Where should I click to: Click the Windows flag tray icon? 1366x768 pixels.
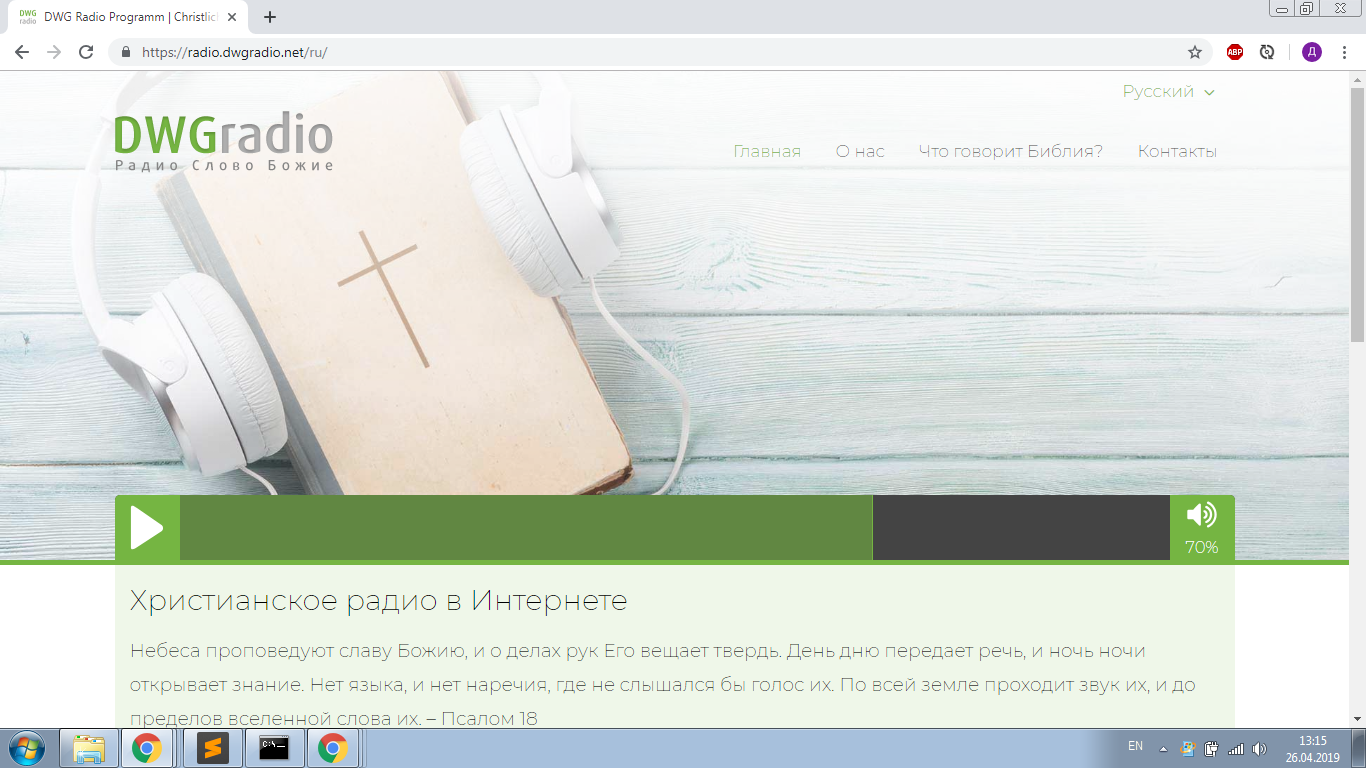(x=1188, y=748)
